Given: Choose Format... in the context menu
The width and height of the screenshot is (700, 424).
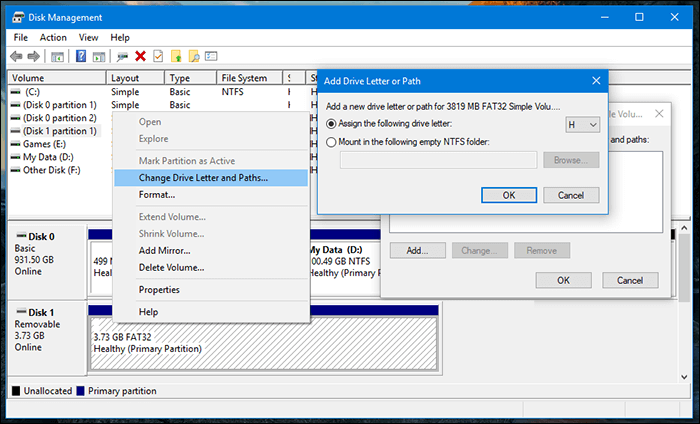Looking at the screenshot, I should [157, 195].
